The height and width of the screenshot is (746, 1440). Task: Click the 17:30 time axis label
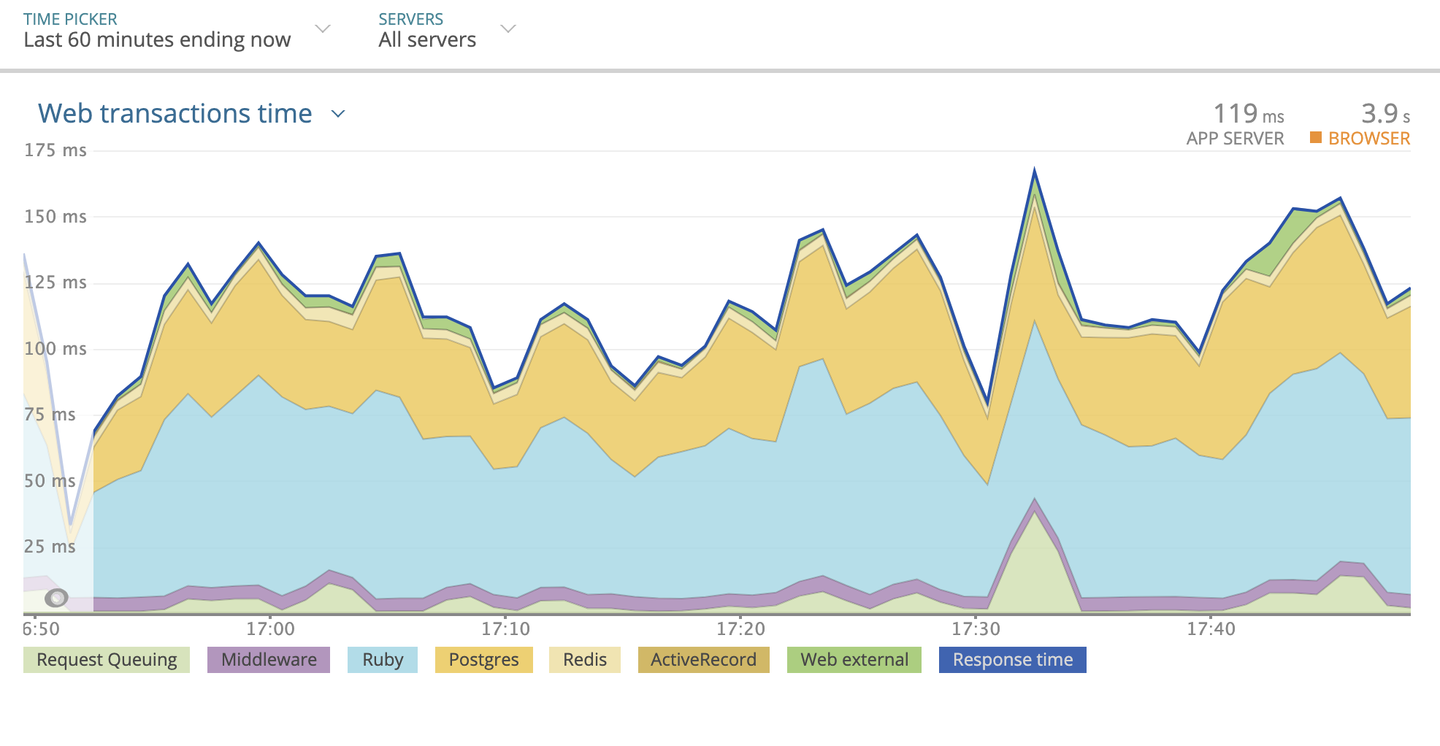pos(976,629)
